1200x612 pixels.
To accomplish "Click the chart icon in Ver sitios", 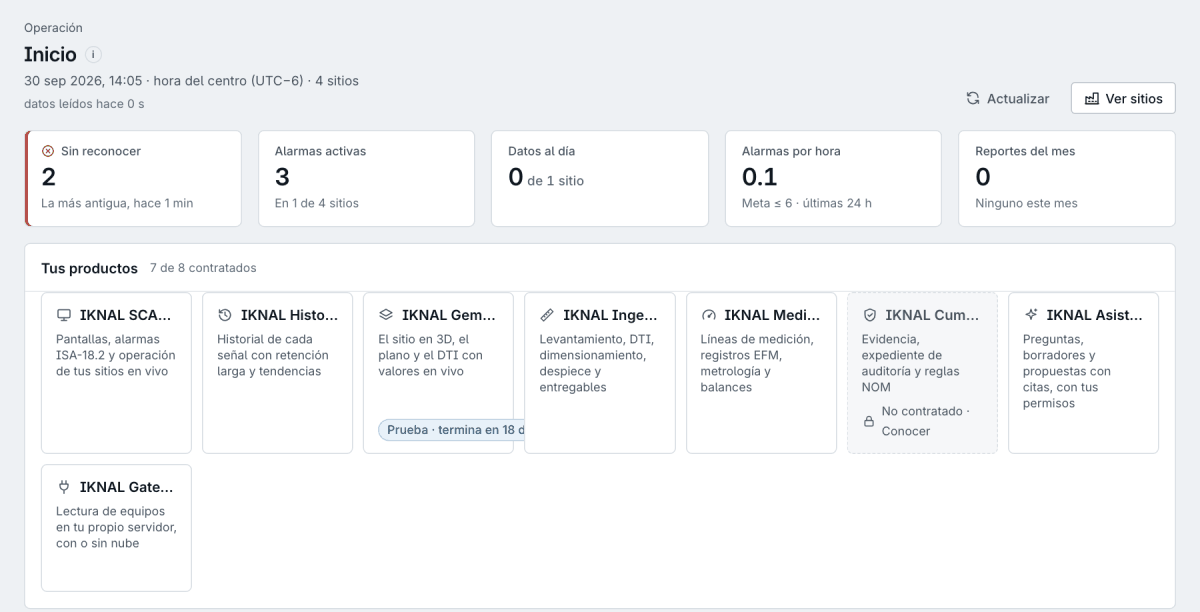I will pos(1092,98).
